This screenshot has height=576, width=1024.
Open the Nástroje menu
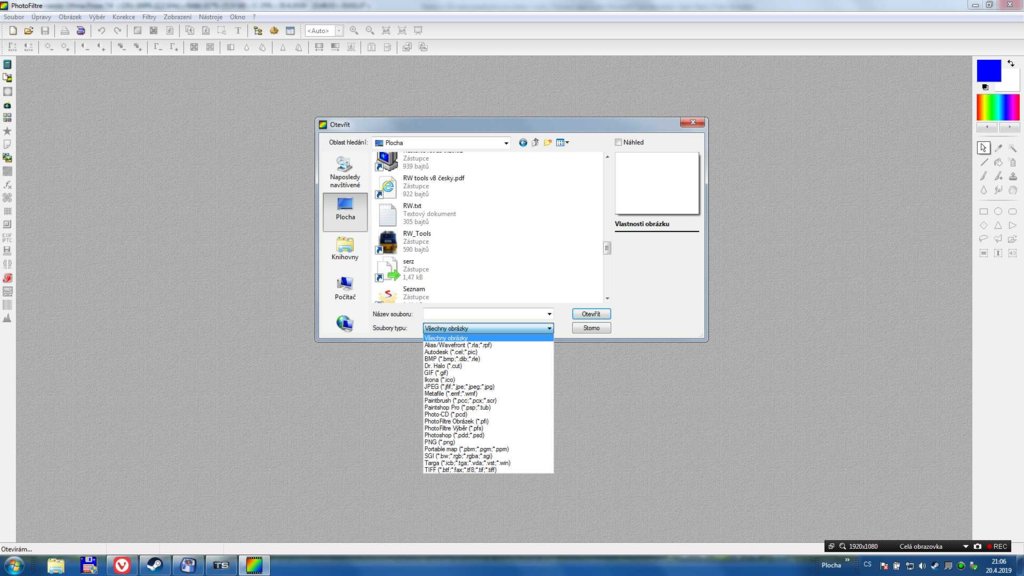coord(210,17)
